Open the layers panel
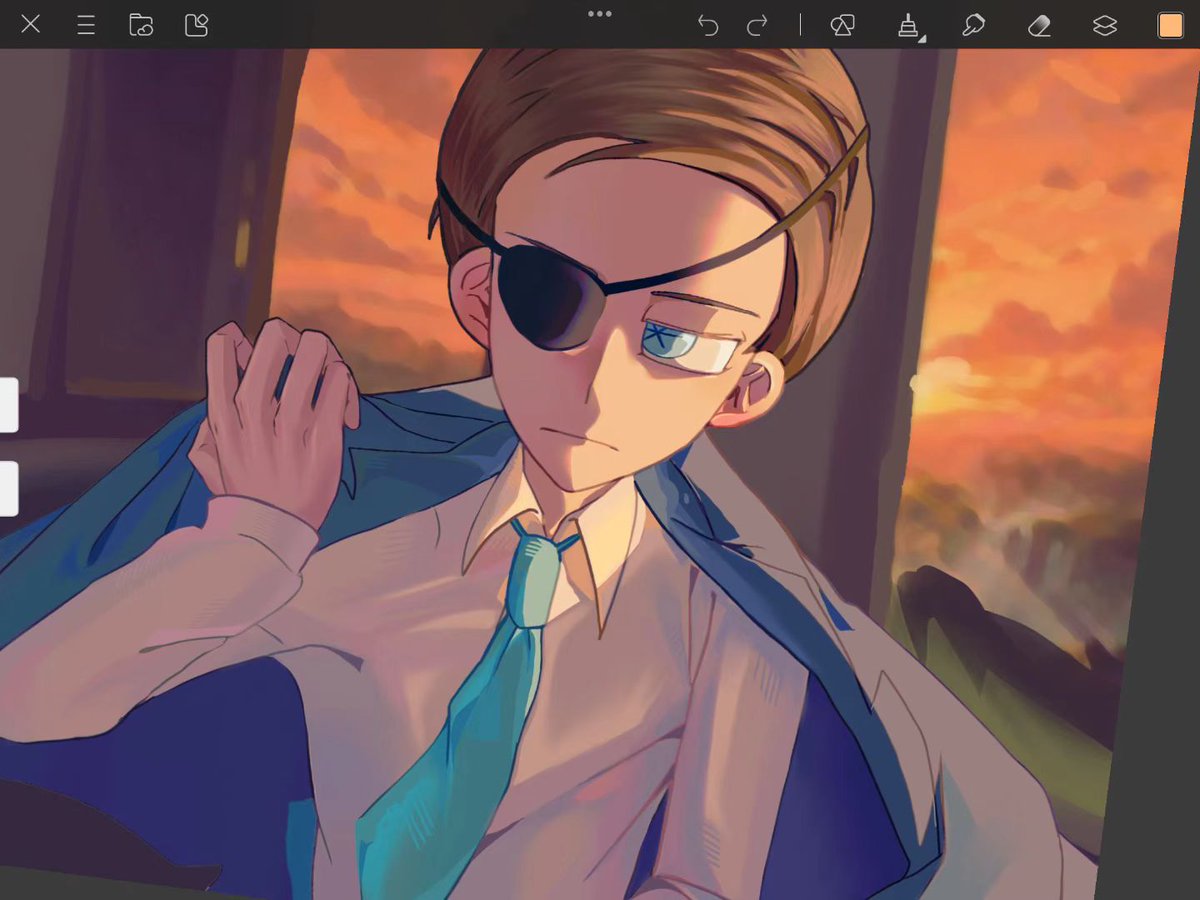This screenshot has height=900, width=1200. pyautogui.click(x=1105, y=25)
